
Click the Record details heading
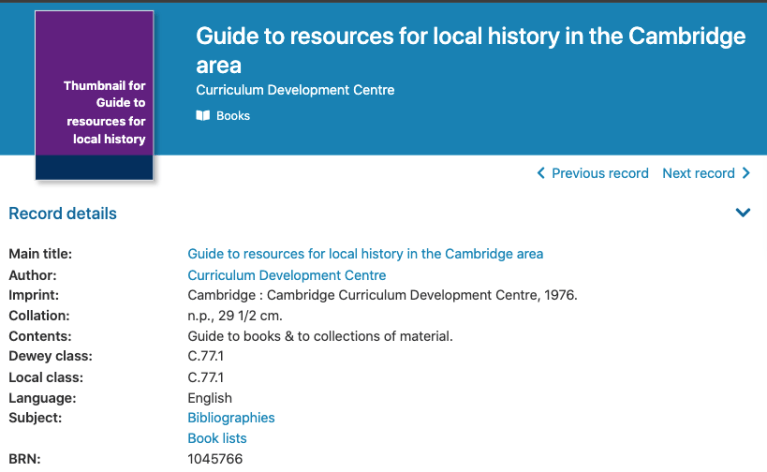63,214
